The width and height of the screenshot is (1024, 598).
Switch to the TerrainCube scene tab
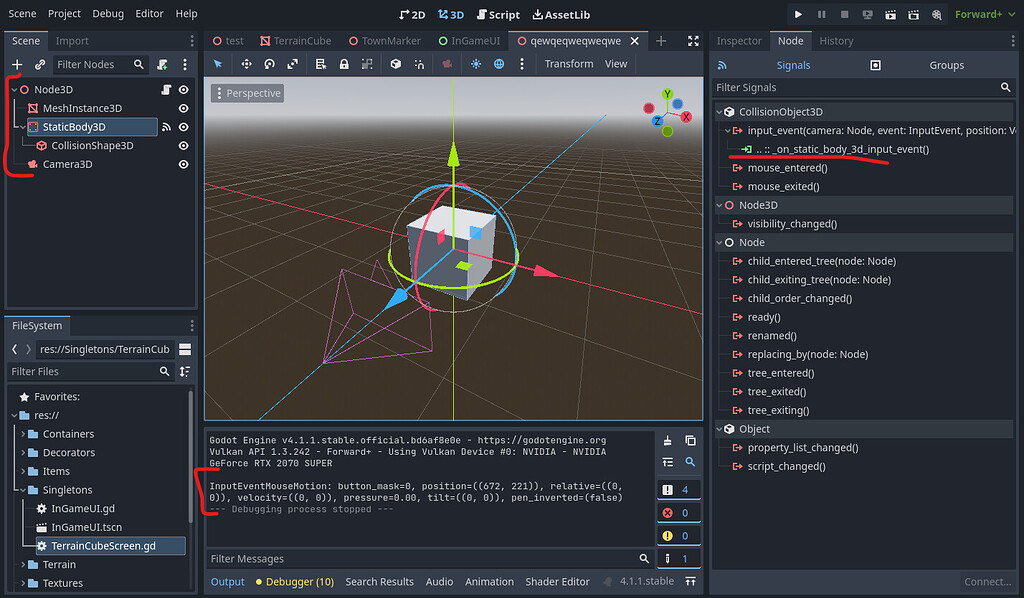[300, 41]
